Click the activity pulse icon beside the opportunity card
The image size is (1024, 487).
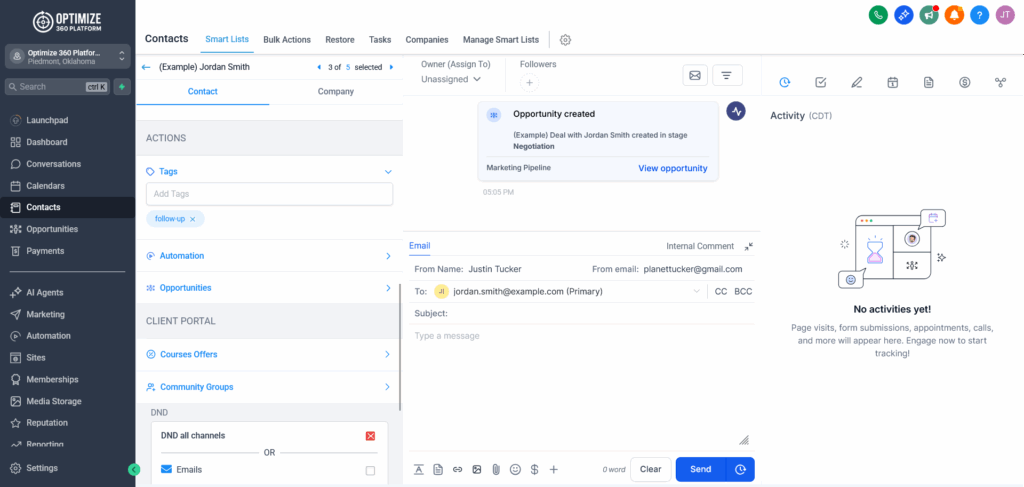point(737,111)
